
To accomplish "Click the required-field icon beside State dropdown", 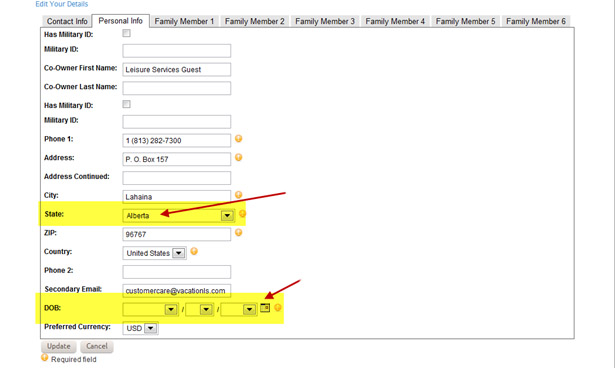I will tap(242, 213).
